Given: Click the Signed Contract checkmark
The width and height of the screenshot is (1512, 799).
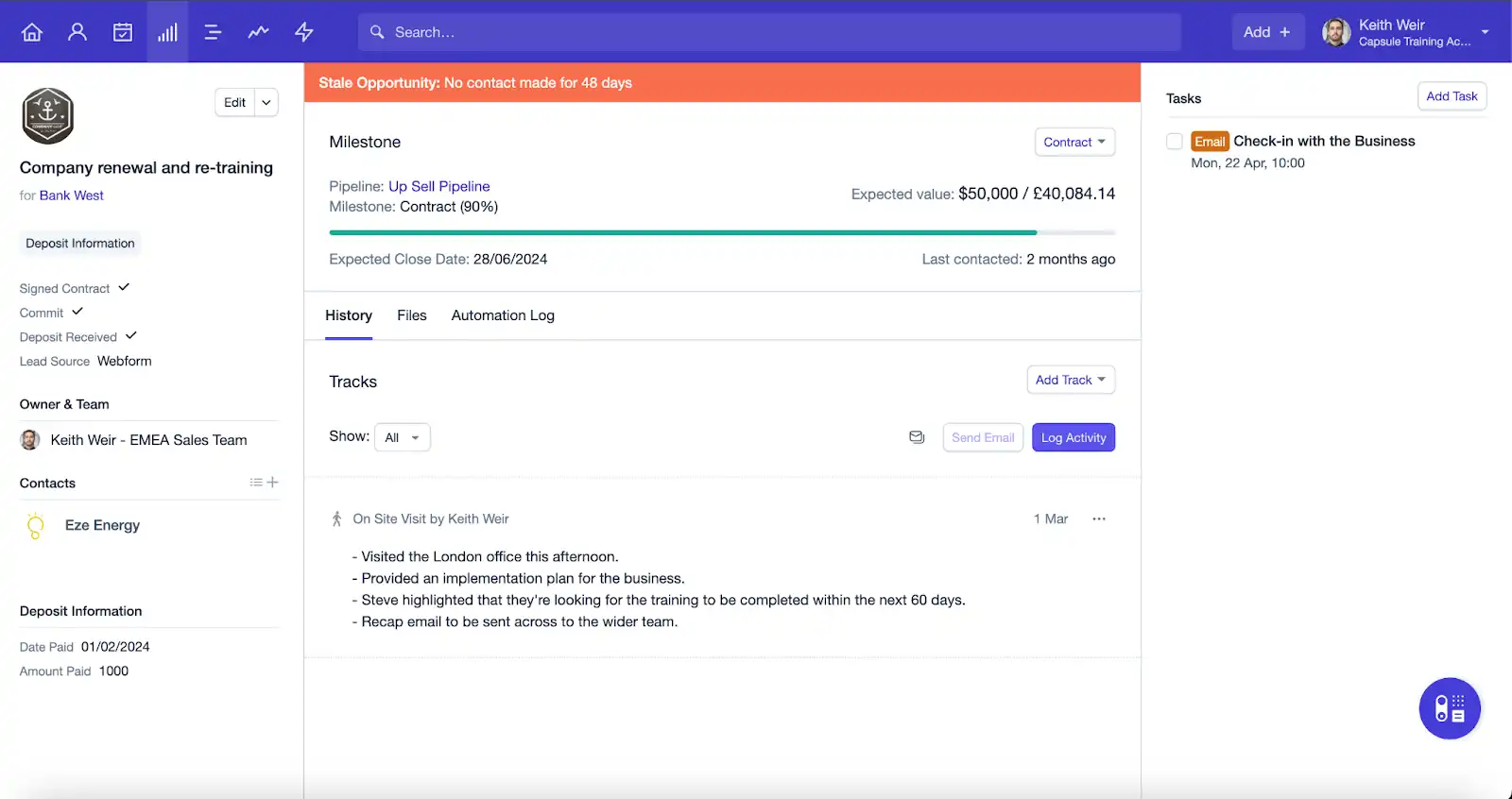Looking at the screenshot, I should coord(124,287).
